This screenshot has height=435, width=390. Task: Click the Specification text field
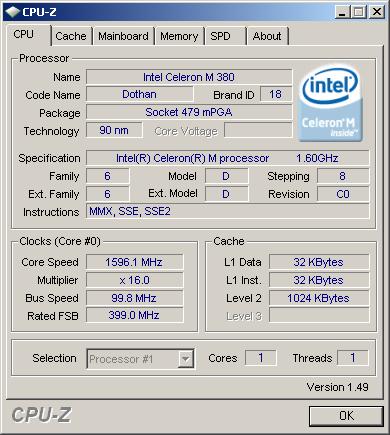click(x=228, y=158)
